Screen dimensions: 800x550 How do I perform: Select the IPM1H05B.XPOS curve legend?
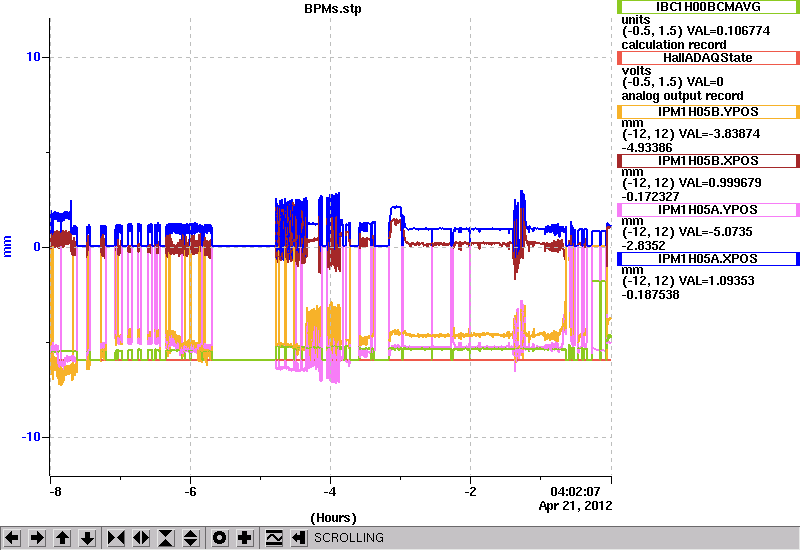[x=708, y=161]
